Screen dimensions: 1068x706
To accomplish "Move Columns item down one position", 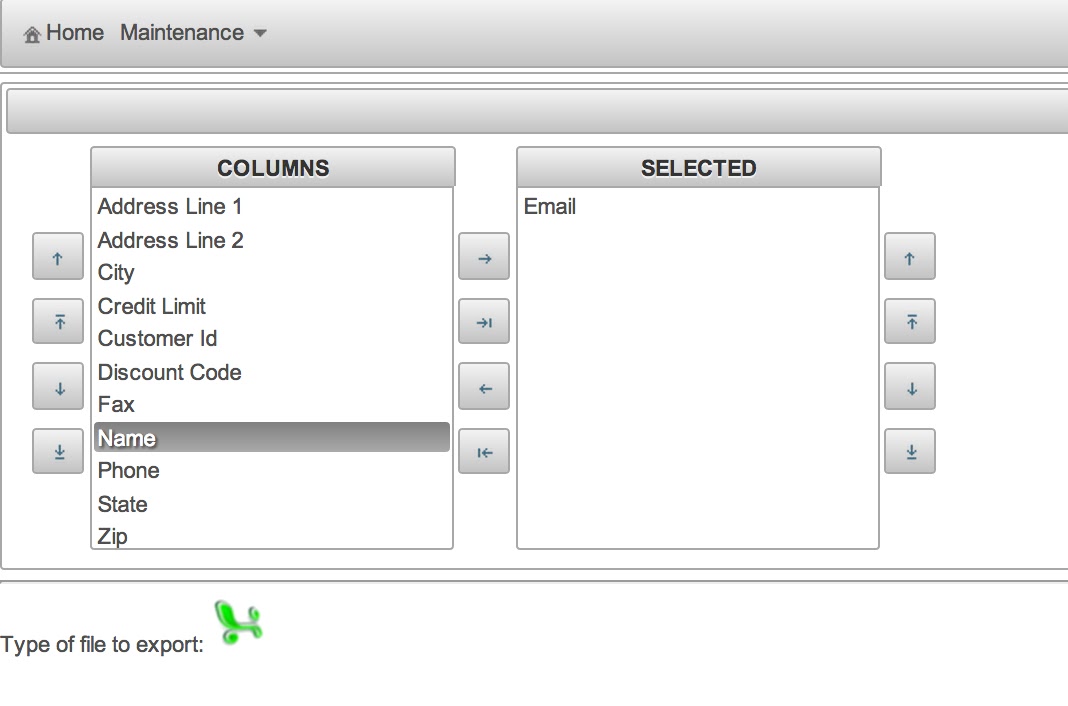I will [58, 388].
